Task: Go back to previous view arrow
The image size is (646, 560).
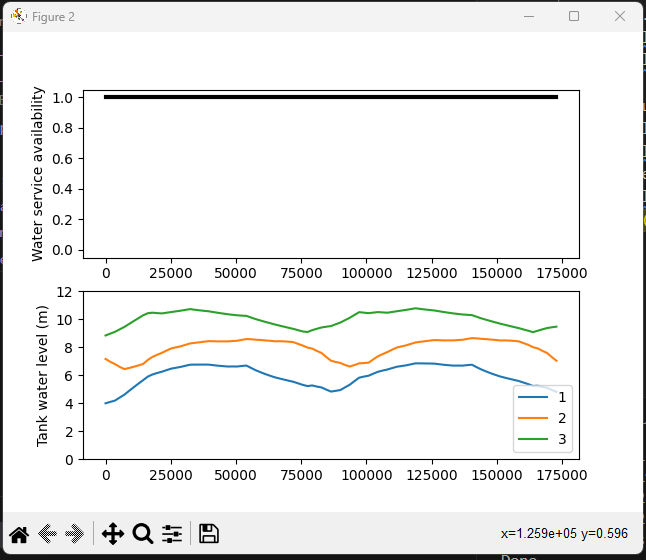Action: point(47,534)
